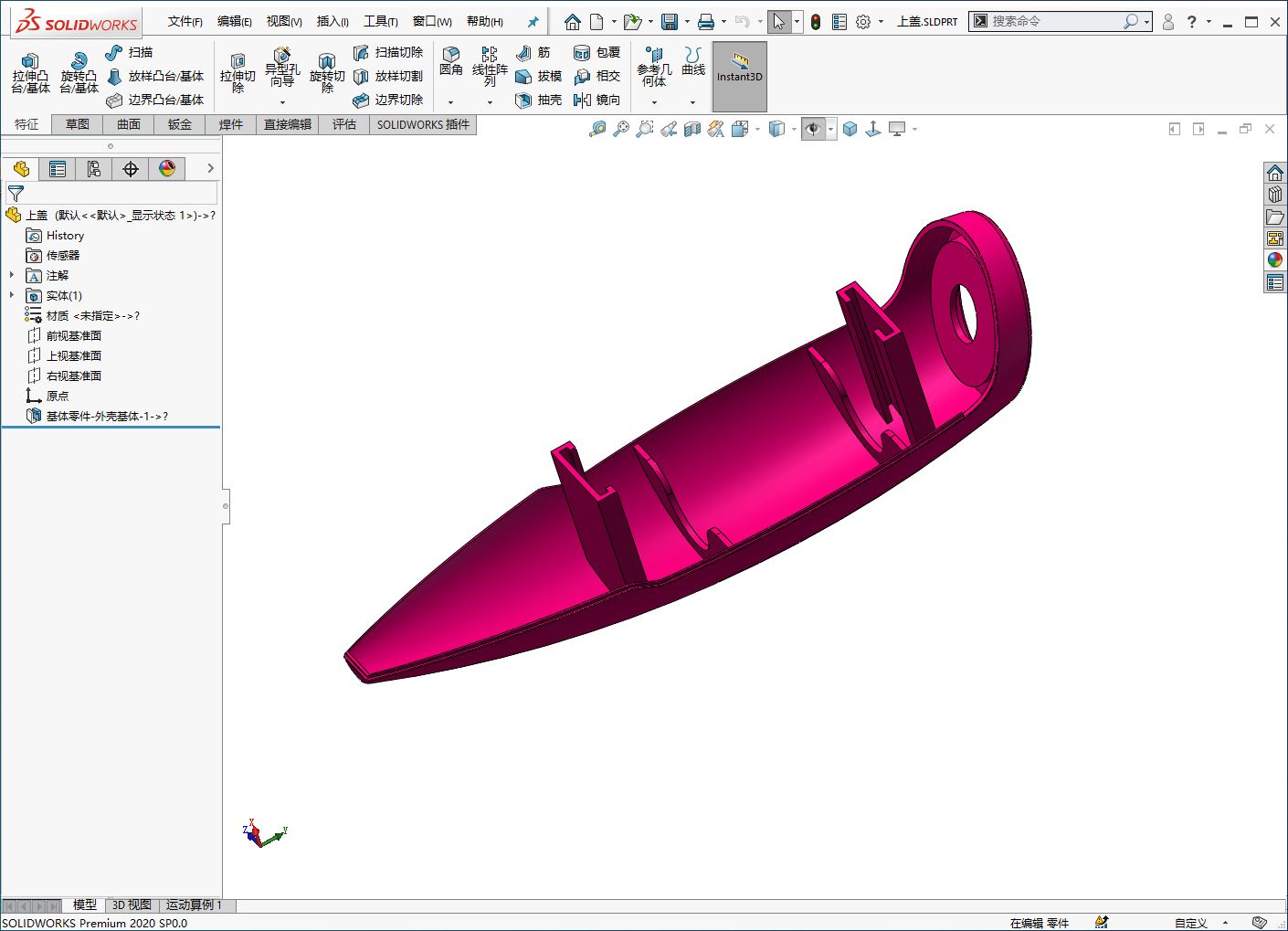This screenshot has height=931, width=1288.
Task: Open the Appearances color wheel in right task pane
Action: click(x=1275, y=260)
